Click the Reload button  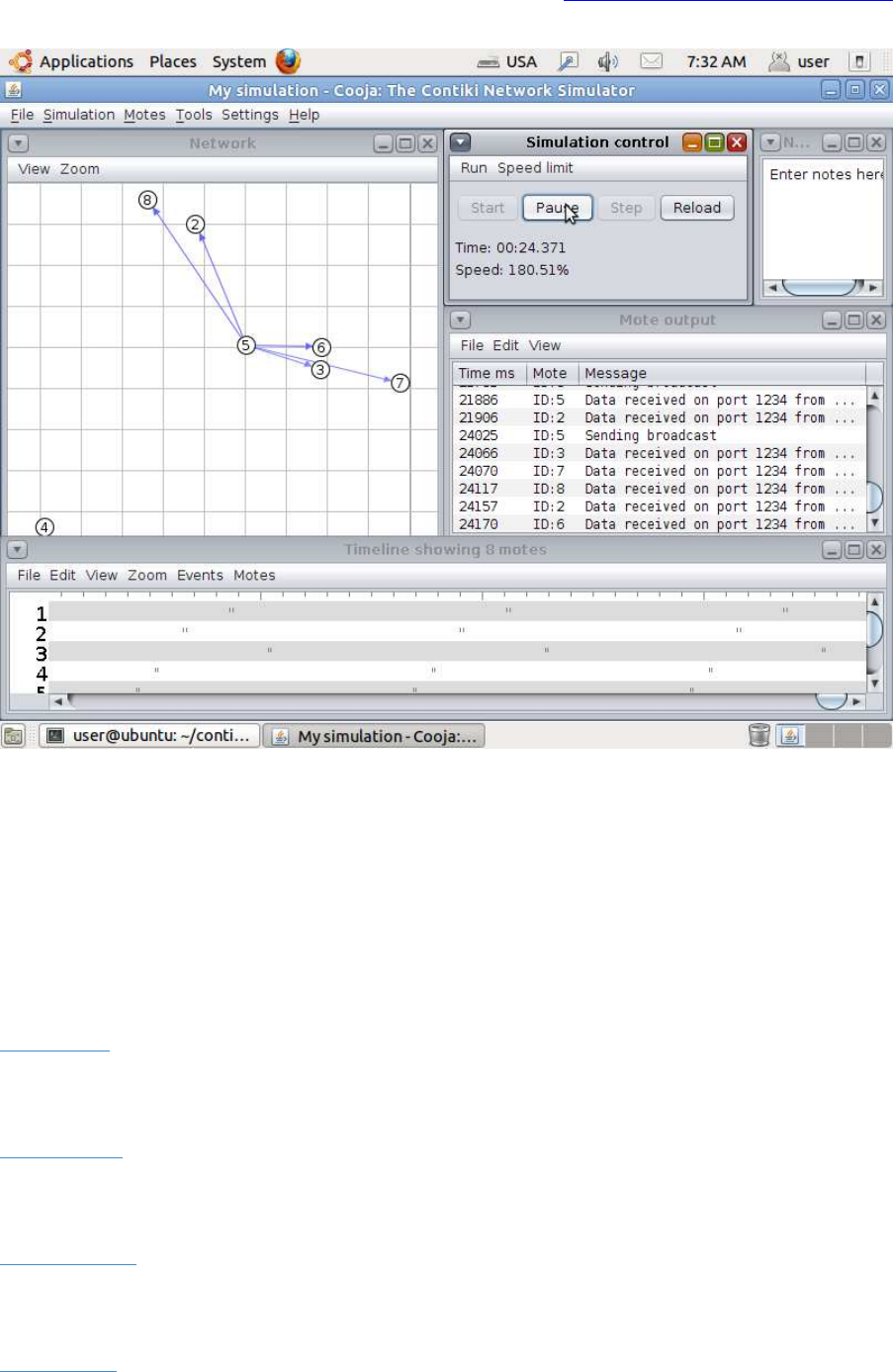tap(697, 208)
